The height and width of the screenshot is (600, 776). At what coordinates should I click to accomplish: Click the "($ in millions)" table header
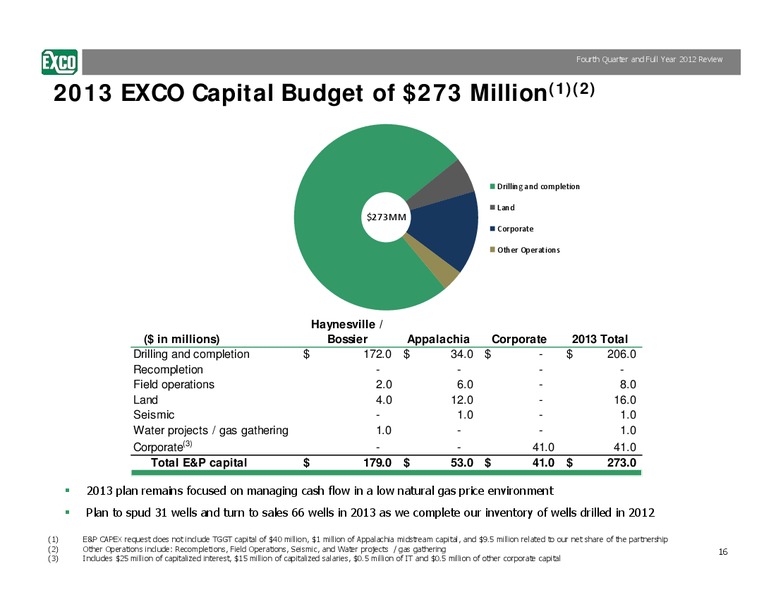[181, 339]
